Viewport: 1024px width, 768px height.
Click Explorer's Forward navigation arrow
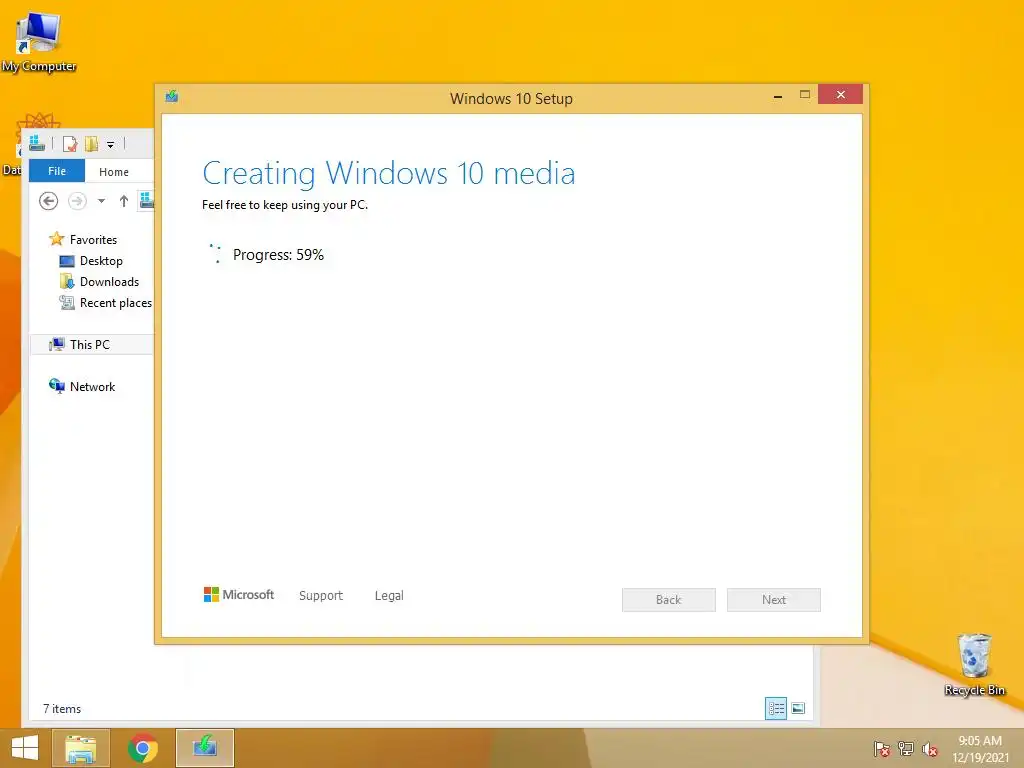click(x=77, y=201)
